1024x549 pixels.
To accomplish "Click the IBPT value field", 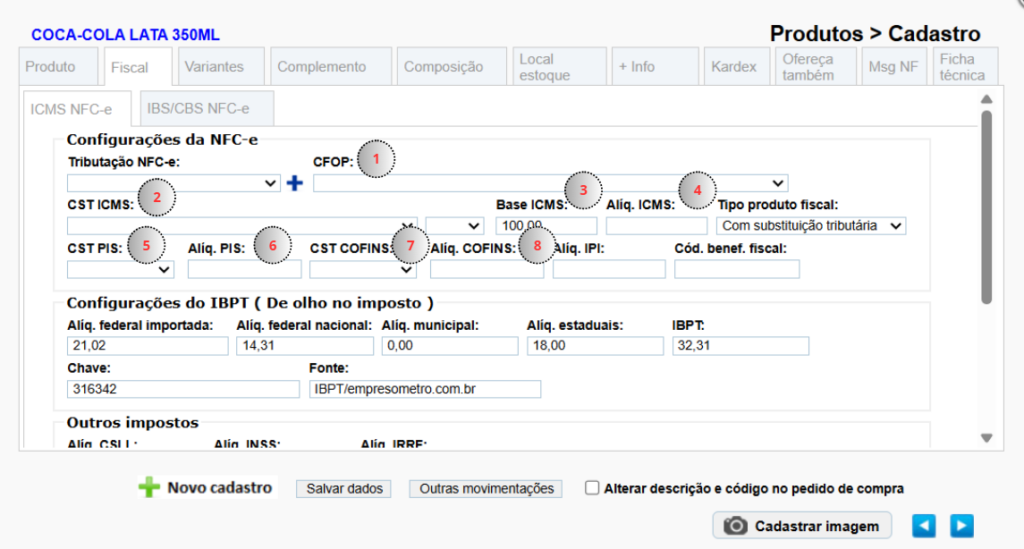I will [741, 346].
